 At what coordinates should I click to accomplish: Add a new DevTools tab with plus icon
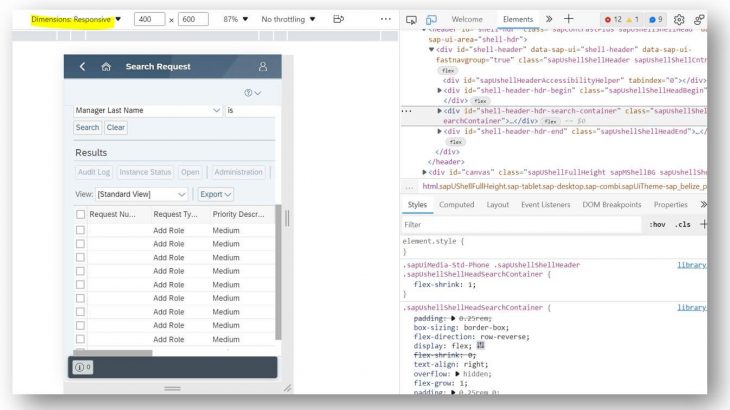569,19
